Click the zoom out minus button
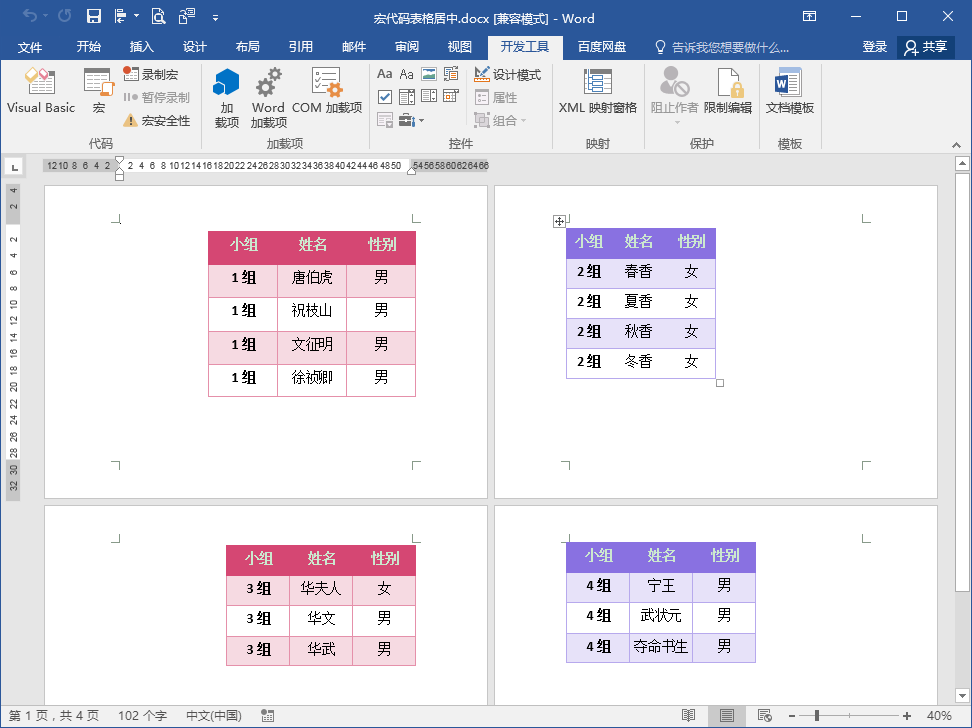Image resolution: width=972 pixels, height=728 pixels. (x=792, y=716)
